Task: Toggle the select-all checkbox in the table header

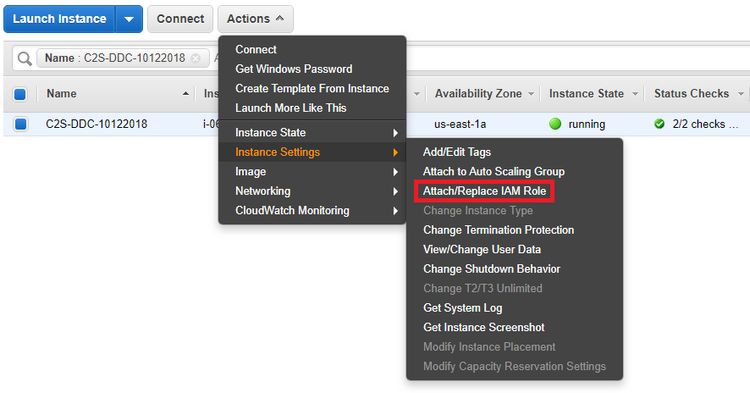Action: tap(20, 94)
